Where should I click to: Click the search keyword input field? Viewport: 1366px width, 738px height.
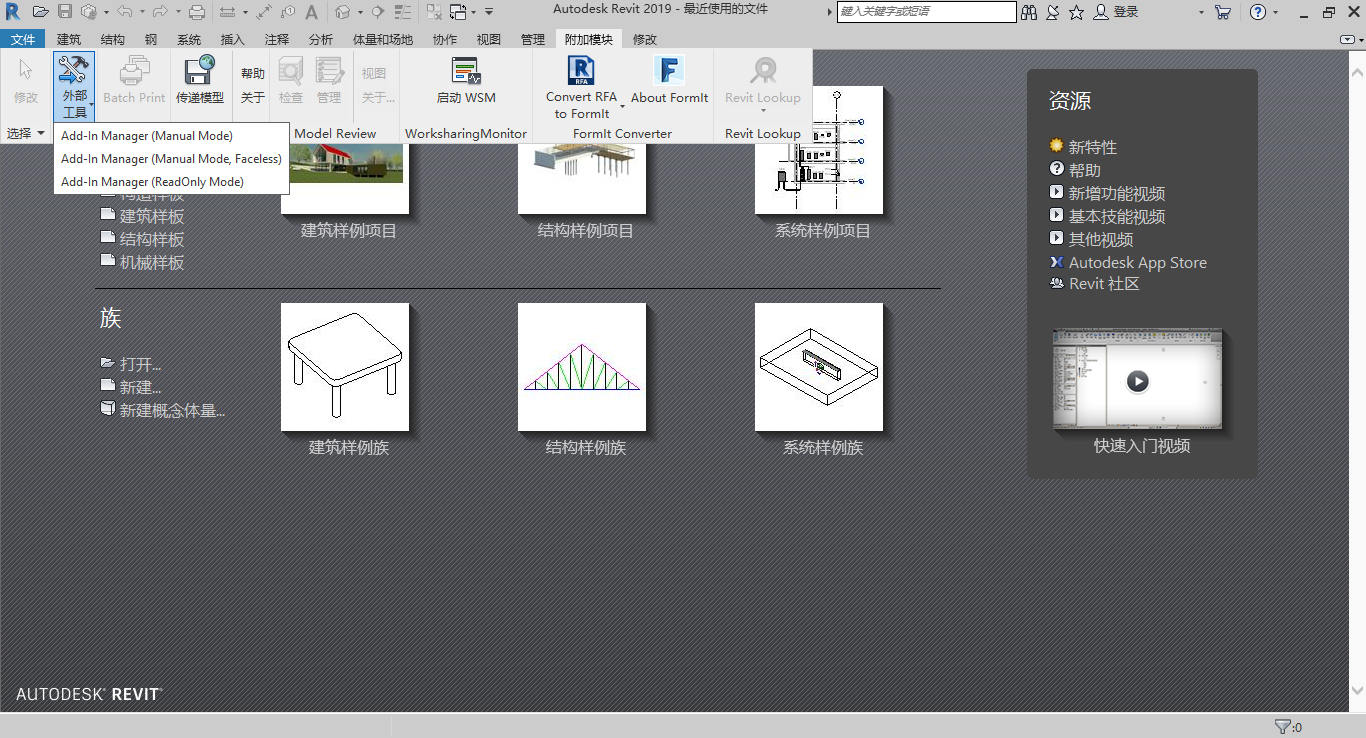tap(926, 12)
